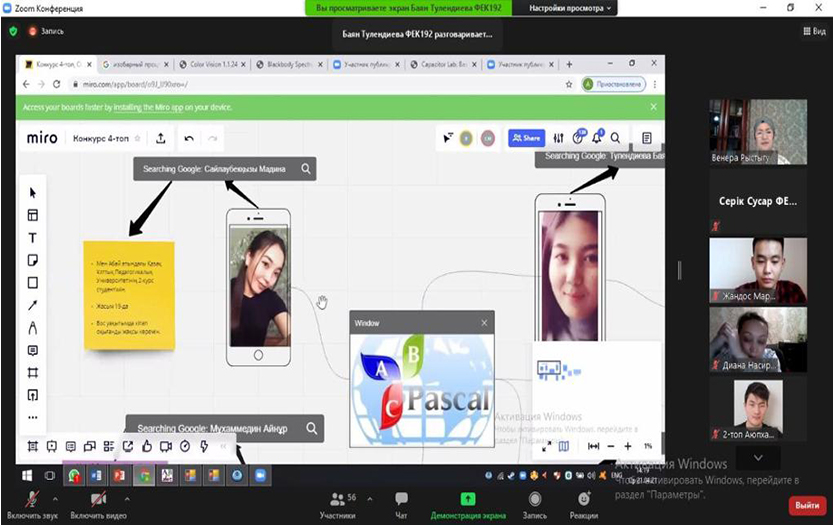
Task: Open Miro board settings sliders icon
Action: (x=558, y=138)
